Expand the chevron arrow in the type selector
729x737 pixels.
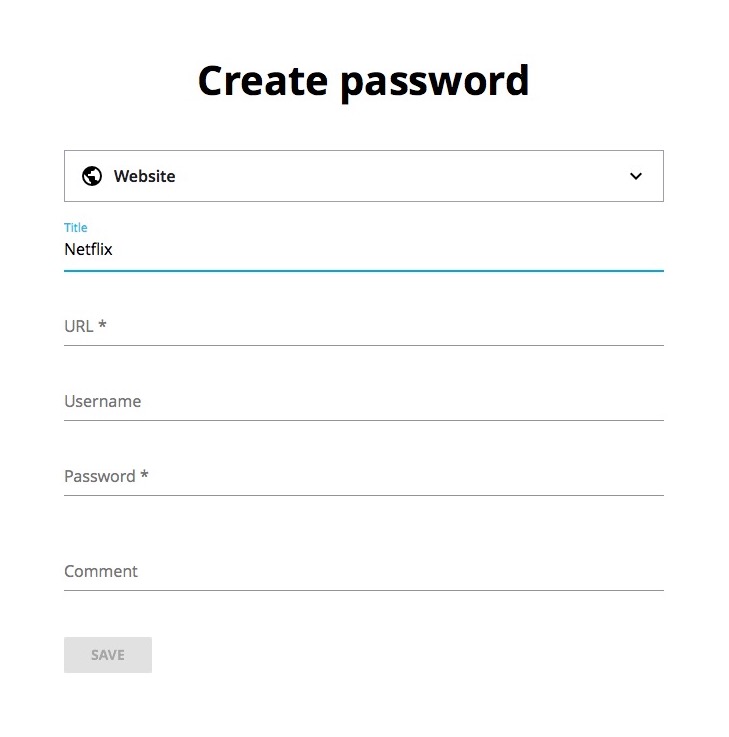point(636,176)
